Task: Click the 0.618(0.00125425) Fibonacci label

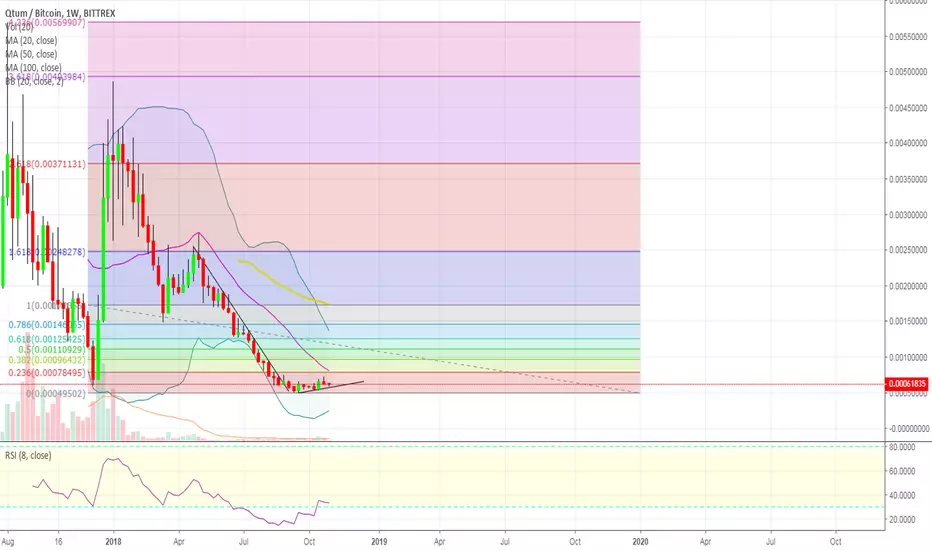Action: 47,340
